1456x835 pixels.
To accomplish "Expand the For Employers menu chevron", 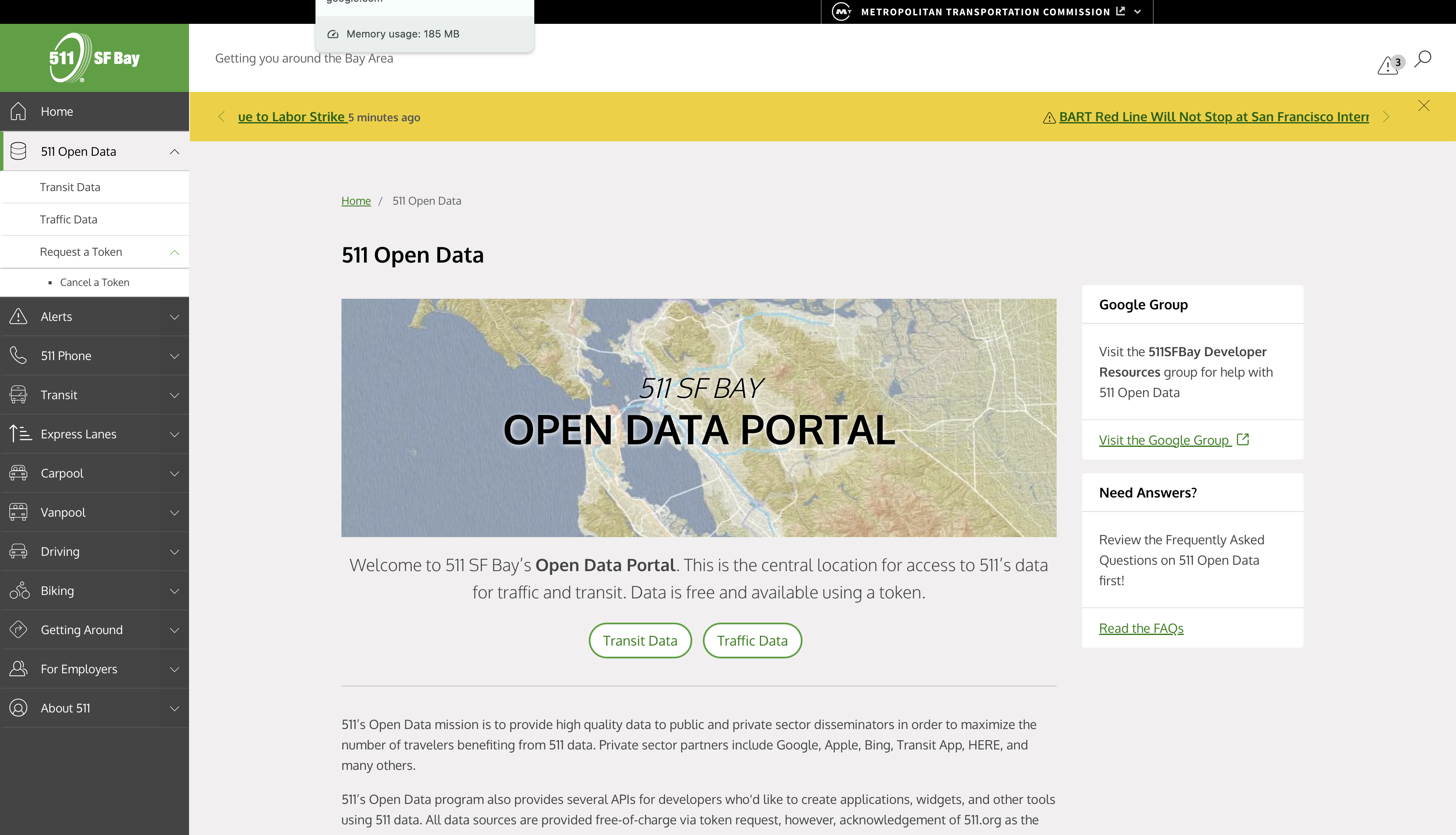I will tap(175, 669).
